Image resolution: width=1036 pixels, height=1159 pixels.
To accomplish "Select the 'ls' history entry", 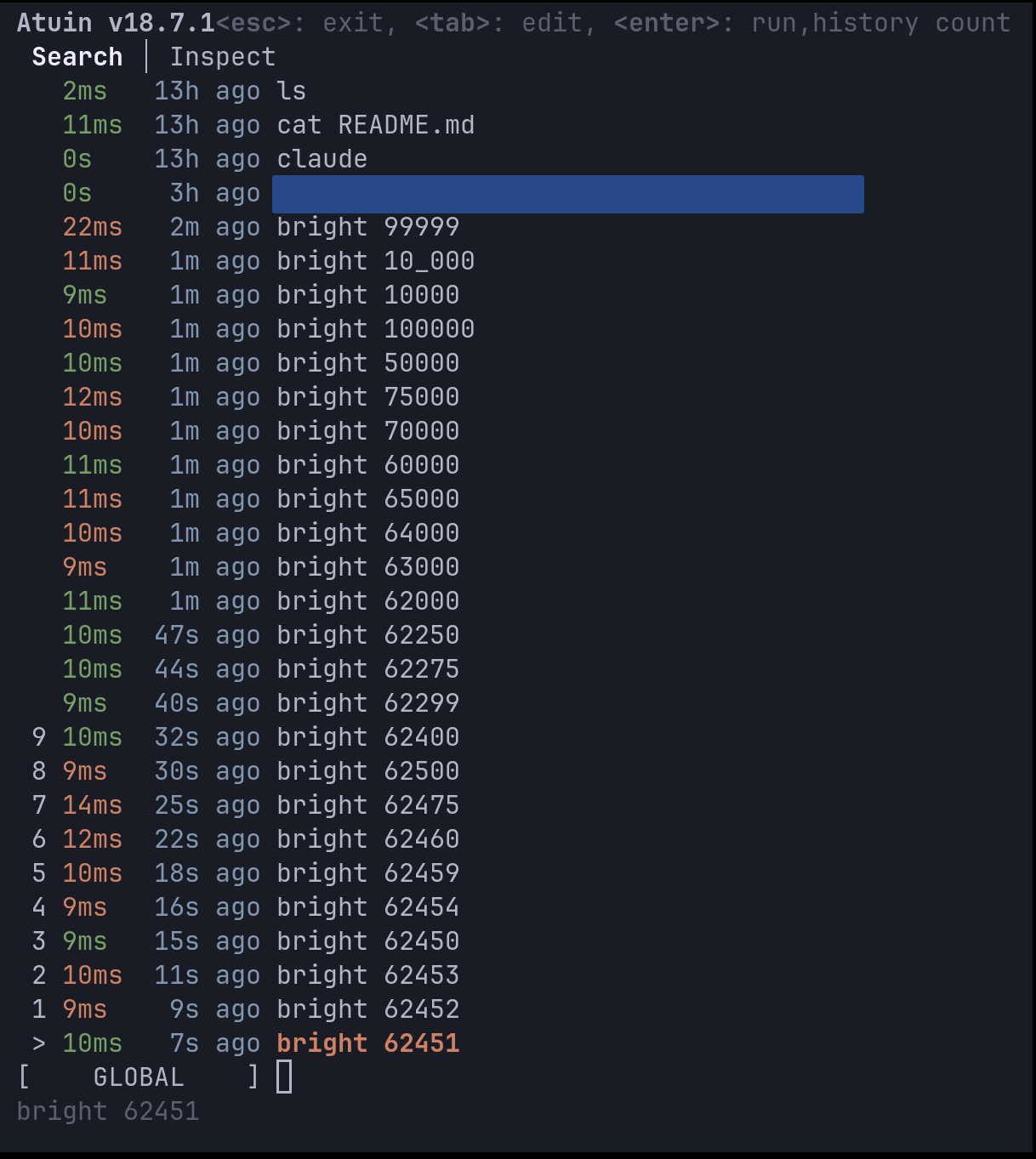I will click(292, 90).
